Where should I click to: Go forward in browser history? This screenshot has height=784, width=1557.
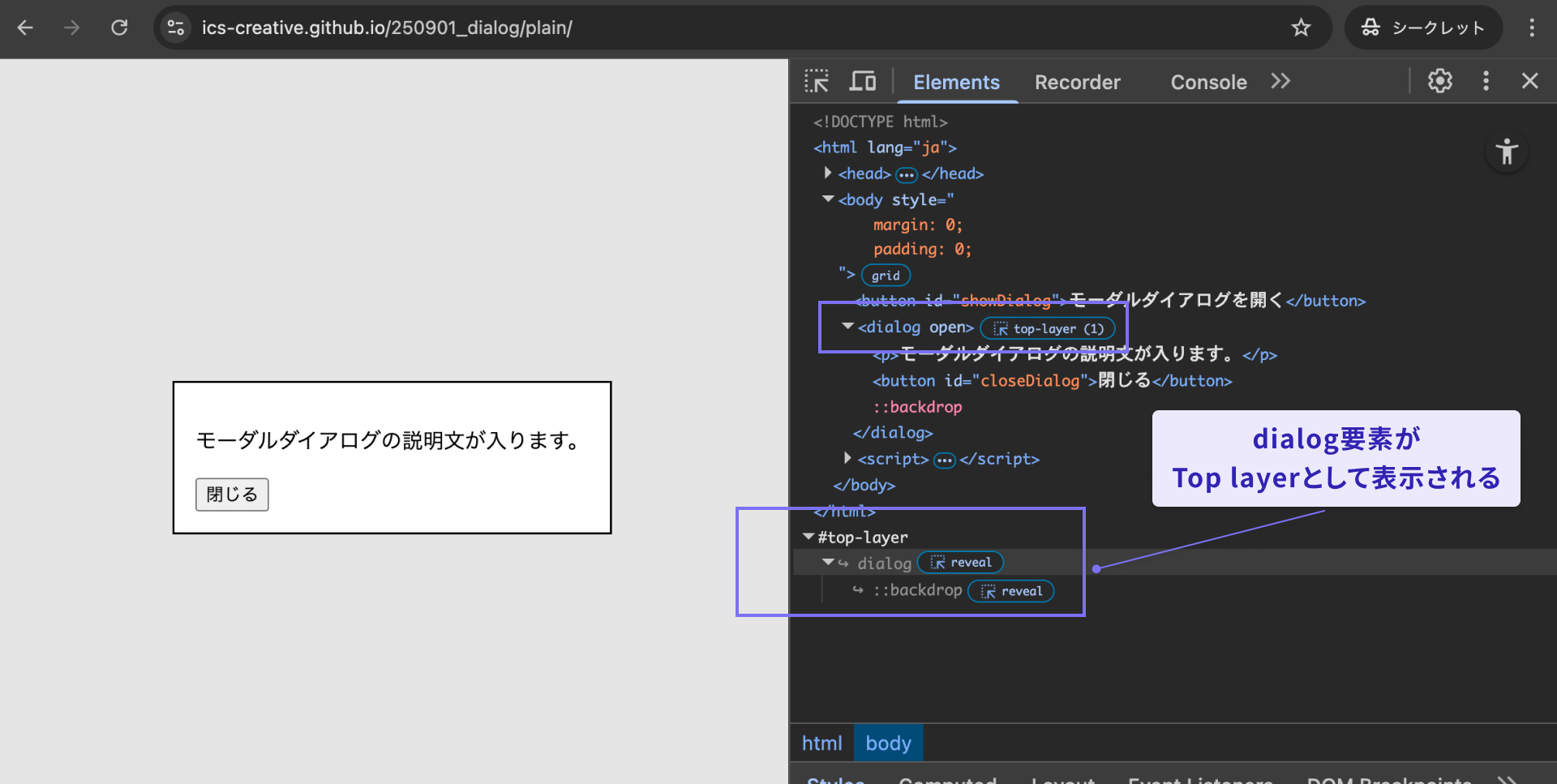(x=72, y=28)
